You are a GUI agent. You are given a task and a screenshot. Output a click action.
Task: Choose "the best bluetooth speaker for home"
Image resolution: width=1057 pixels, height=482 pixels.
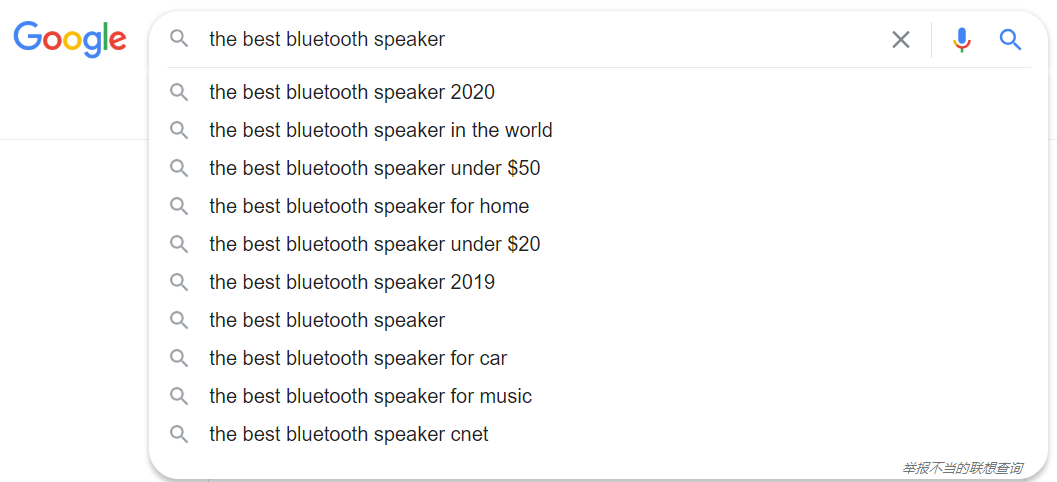[x=598, y=206]
